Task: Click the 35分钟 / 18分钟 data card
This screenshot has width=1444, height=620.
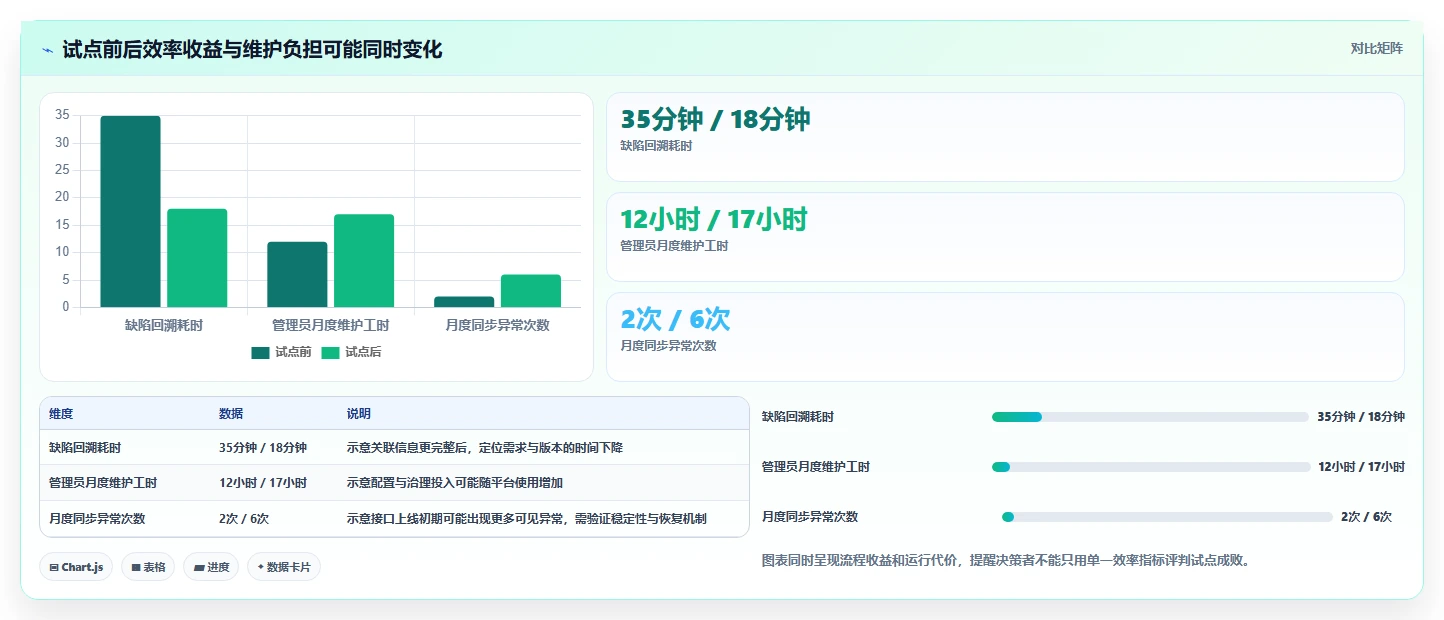Action: [x=1005, y=137]
